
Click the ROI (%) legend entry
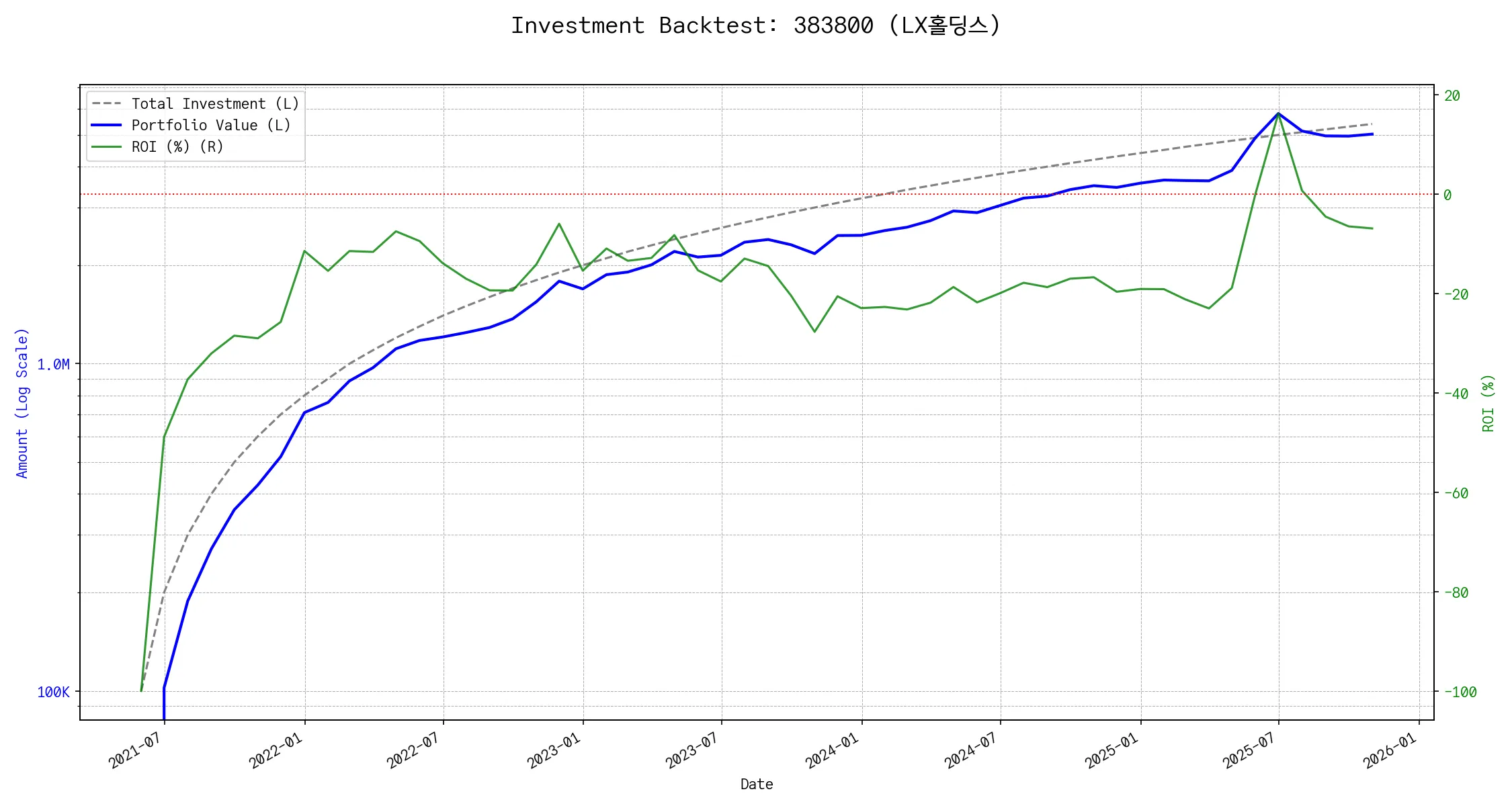[177, 147]
